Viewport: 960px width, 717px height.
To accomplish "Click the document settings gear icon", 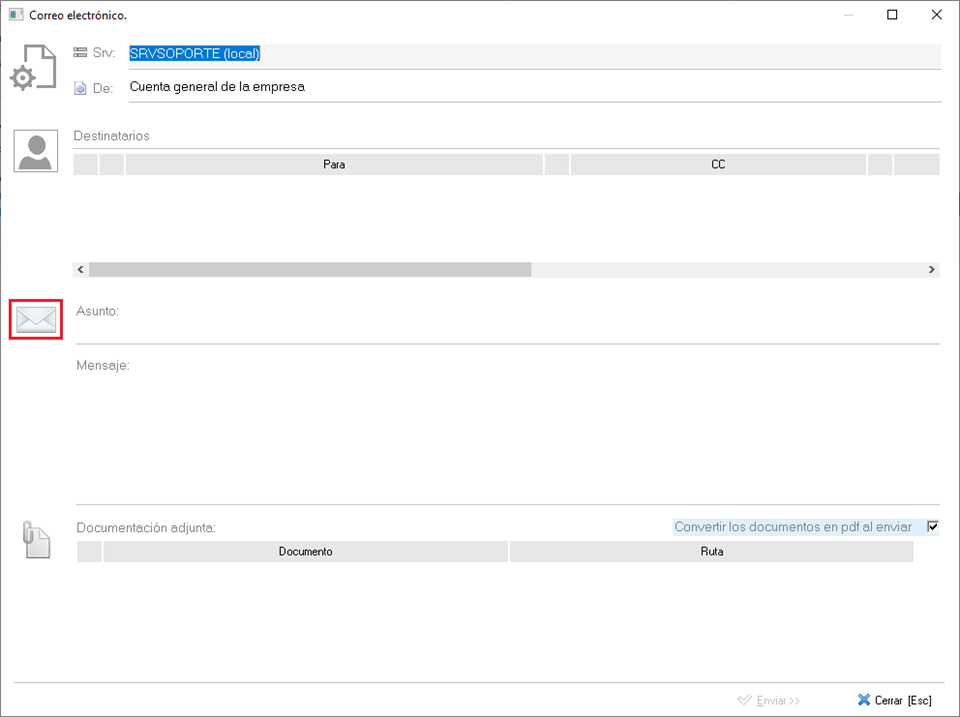I will pos(35,69).
